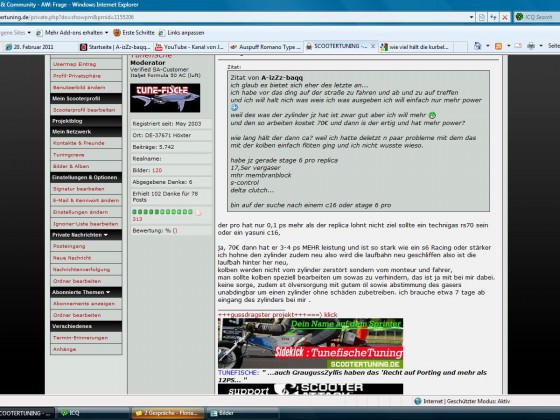This screenshot has width=560, height=420.
Task: Click the refresh arrows icon in address bar
Action: 493,17
